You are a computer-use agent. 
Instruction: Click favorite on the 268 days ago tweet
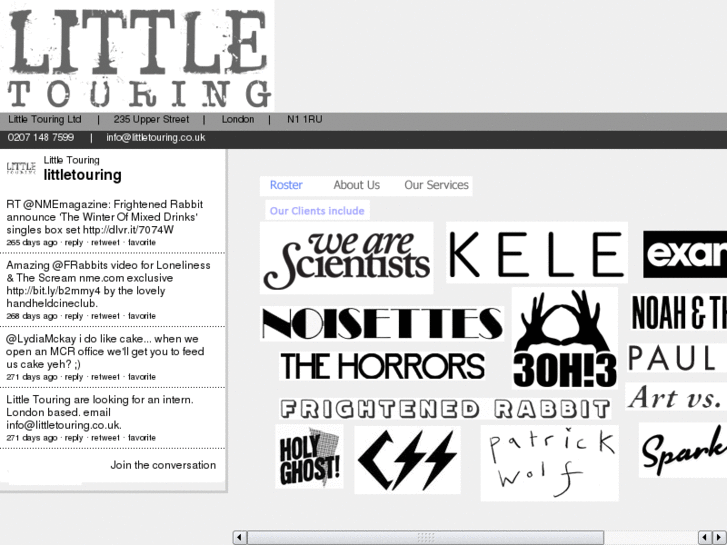click(142, 316)
